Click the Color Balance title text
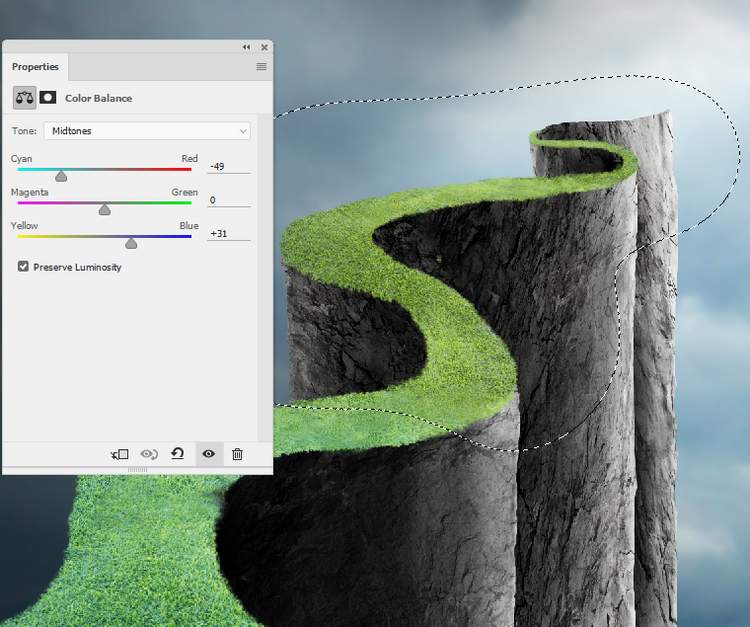The image size is (750, 627). [99, 98]
